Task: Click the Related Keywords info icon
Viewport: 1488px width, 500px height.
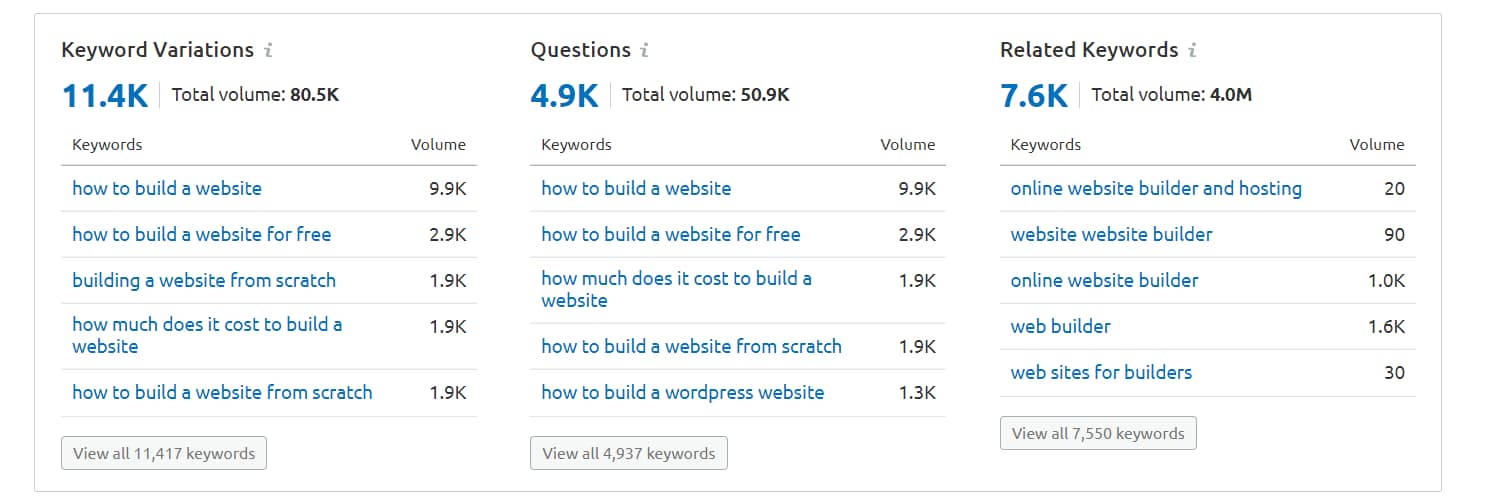Action: [x=1192, y=50]
